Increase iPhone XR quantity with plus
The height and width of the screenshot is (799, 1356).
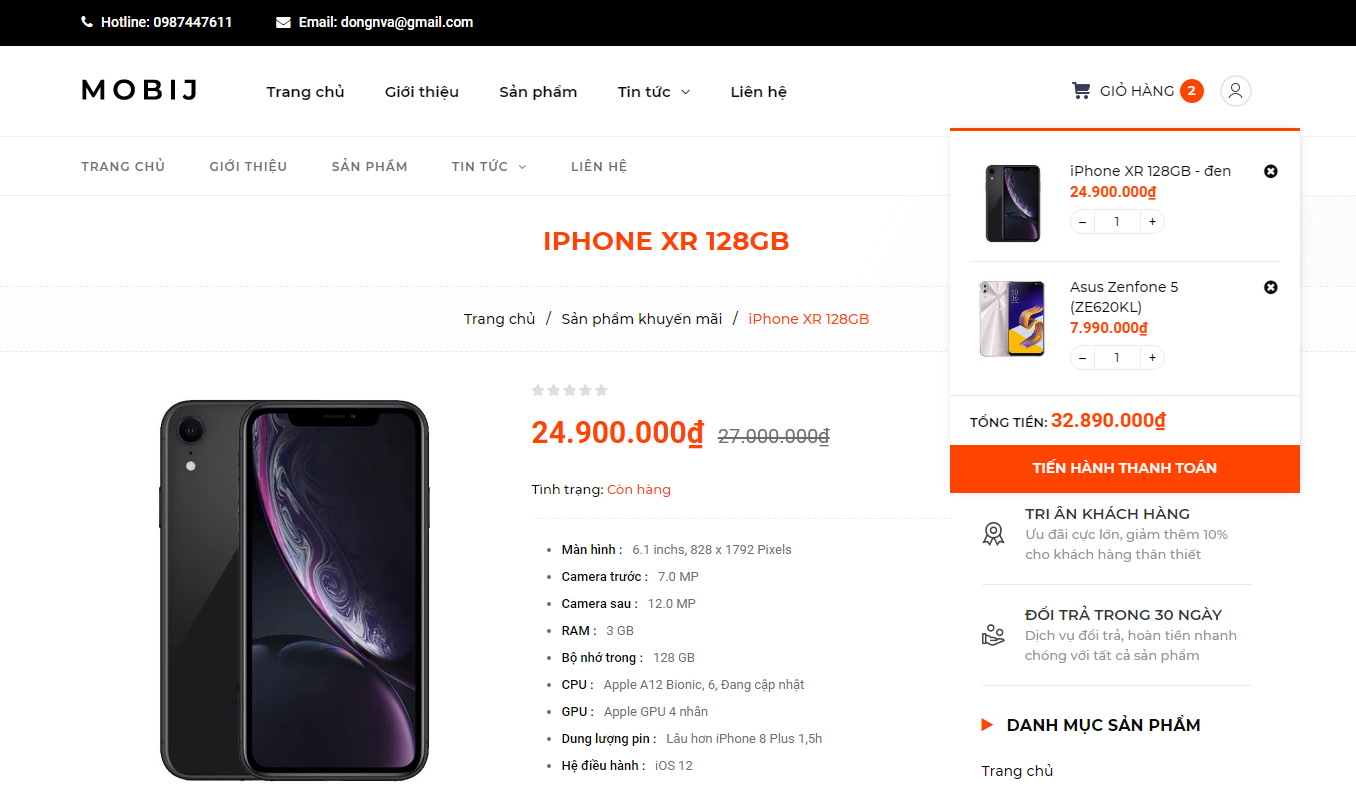1153,222
